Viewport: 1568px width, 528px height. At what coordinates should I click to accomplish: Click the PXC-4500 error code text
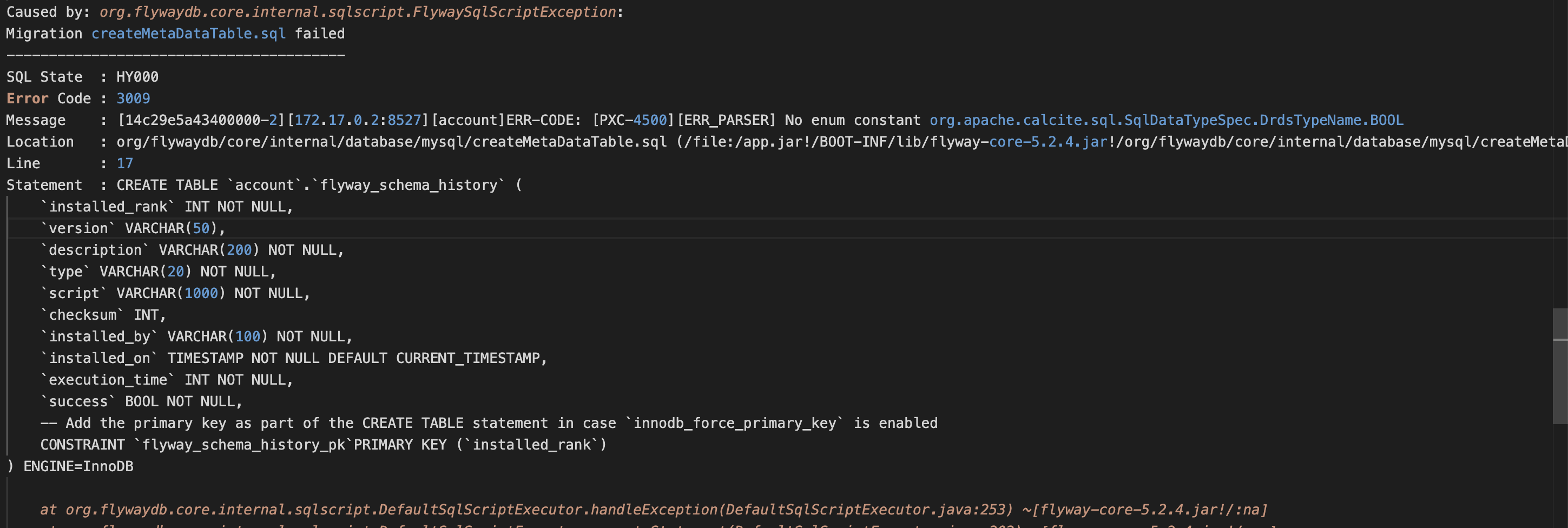pos(634,120)
